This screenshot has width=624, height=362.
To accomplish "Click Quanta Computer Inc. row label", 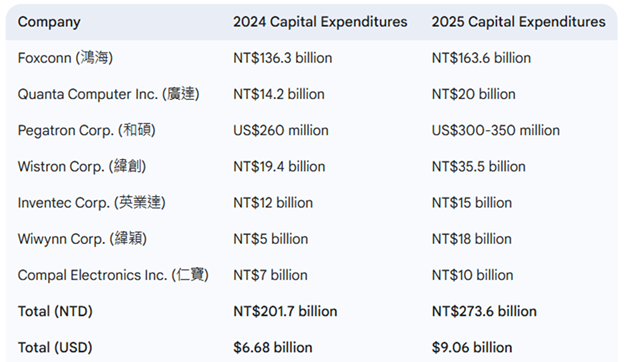I will [109, 94].
